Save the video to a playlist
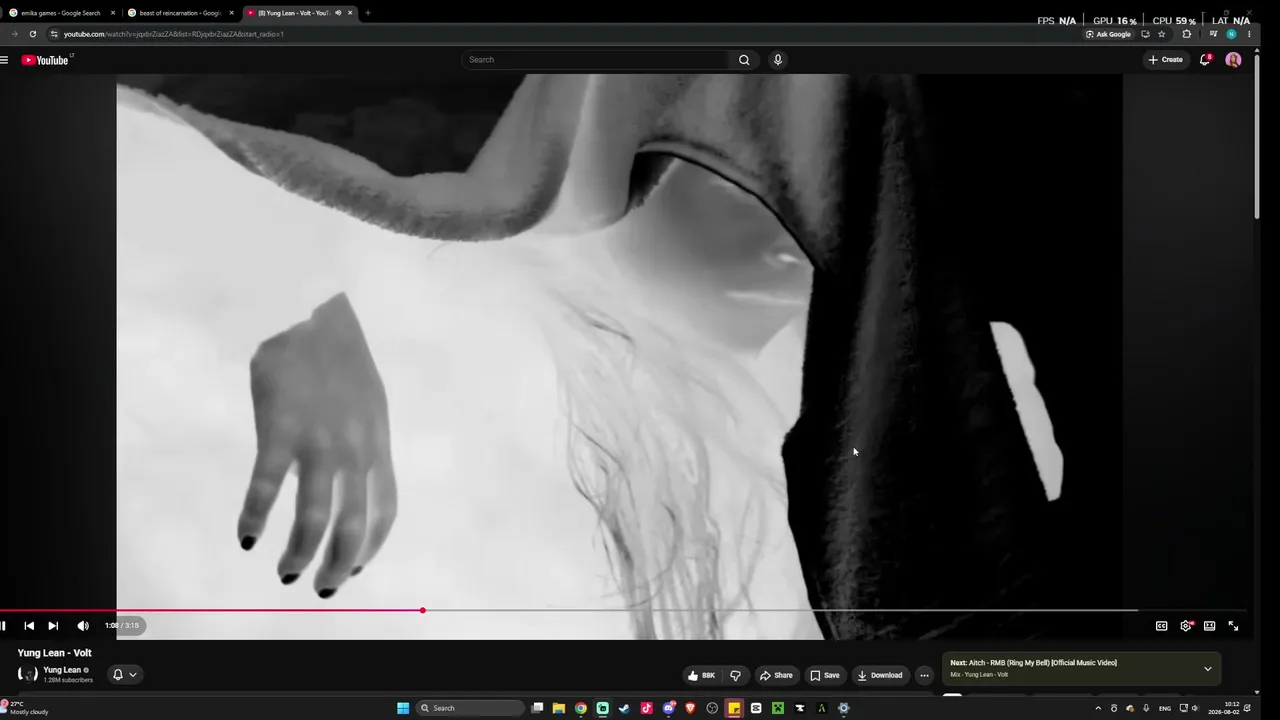This screenshot has width=1280, height=720. [x=825, y=675]
